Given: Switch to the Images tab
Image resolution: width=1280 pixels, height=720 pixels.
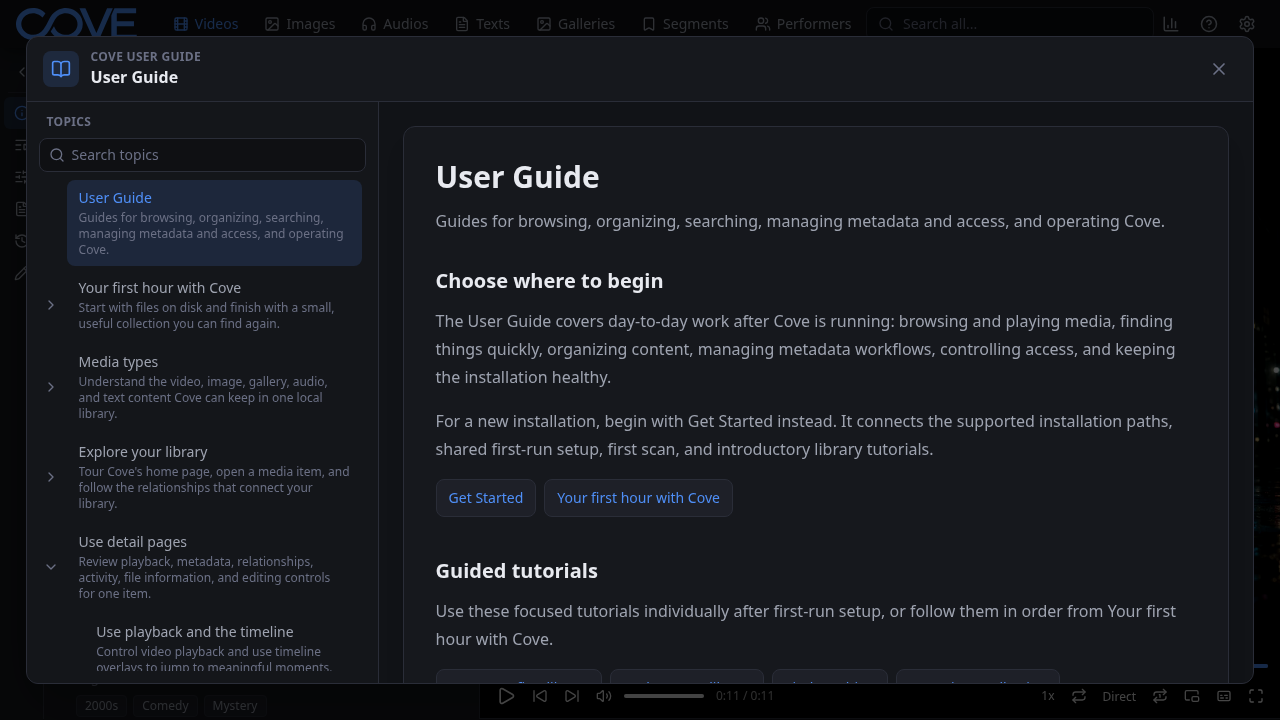Looking at the screenshot, I should click(x=300, y=24).
